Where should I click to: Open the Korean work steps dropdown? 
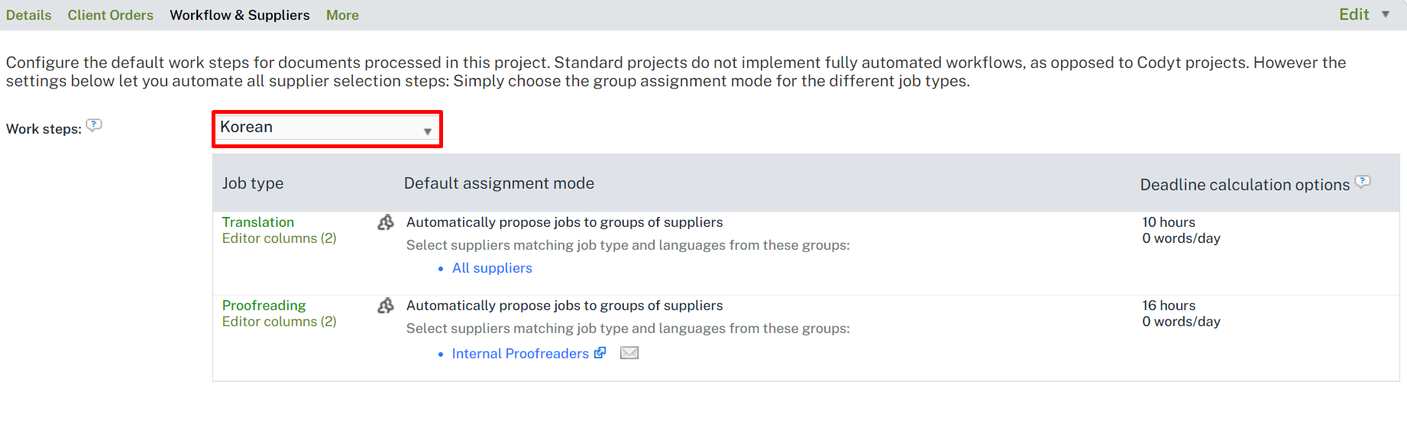pyautogui.click(x=327, y=129)
